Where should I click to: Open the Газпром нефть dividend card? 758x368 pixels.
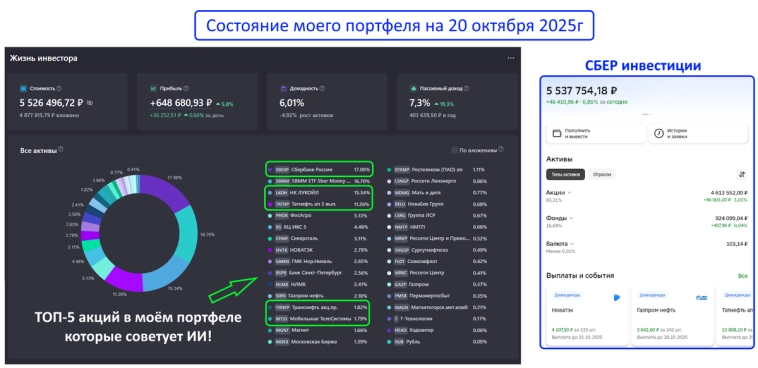(672, 315)
